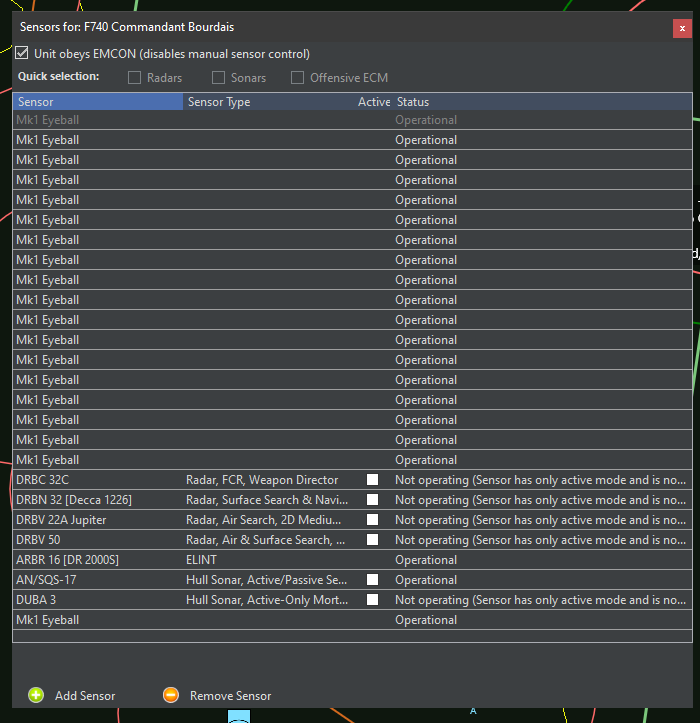The height and width of the screenshot is (723, 700).
Task: Click DUBA 3 Not operating status cell
Action: tap(540, 599)
